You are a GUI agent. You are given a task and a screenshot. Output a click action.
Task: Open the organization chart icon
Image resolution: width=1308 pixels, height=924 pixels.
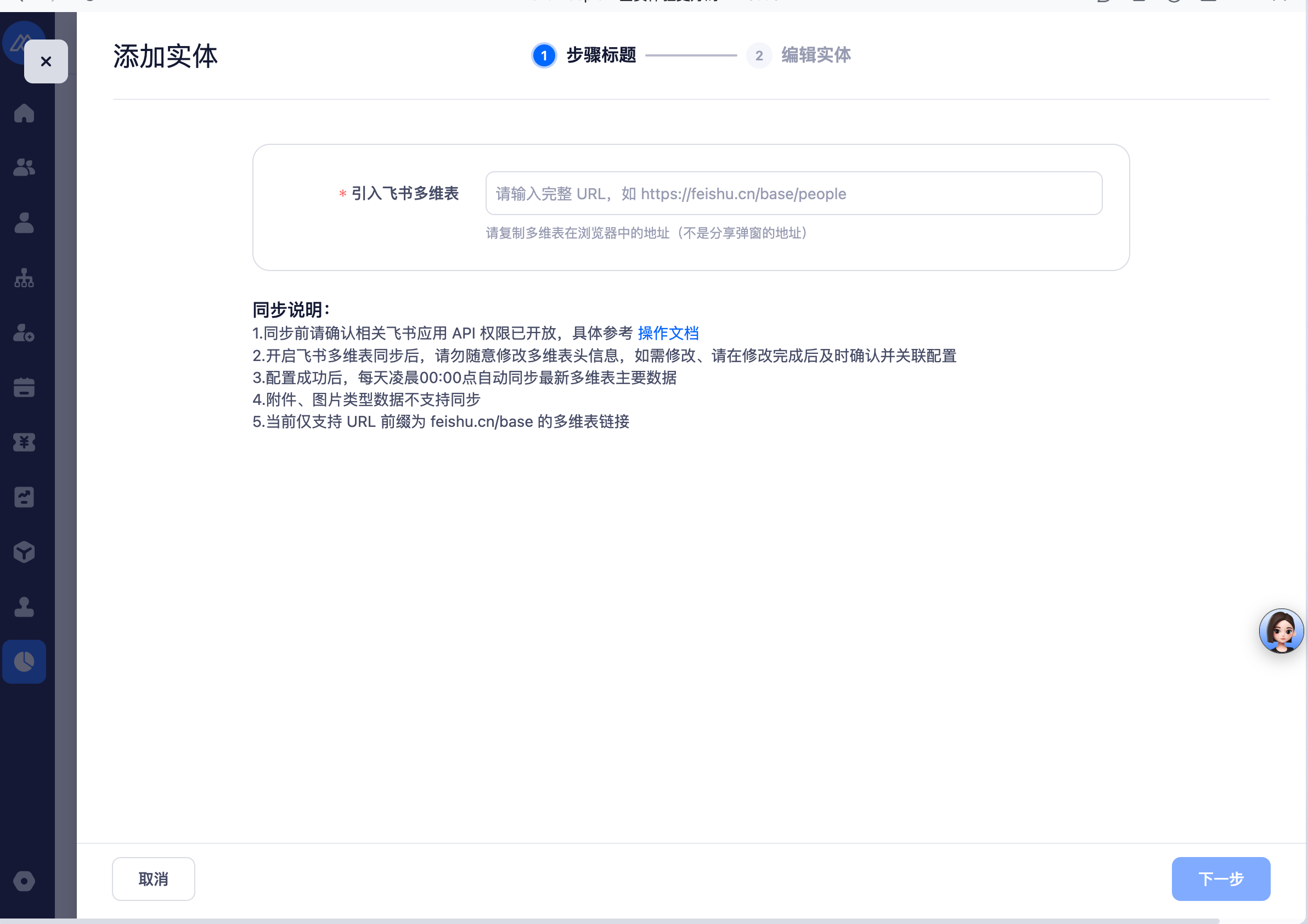click(24, 278)
